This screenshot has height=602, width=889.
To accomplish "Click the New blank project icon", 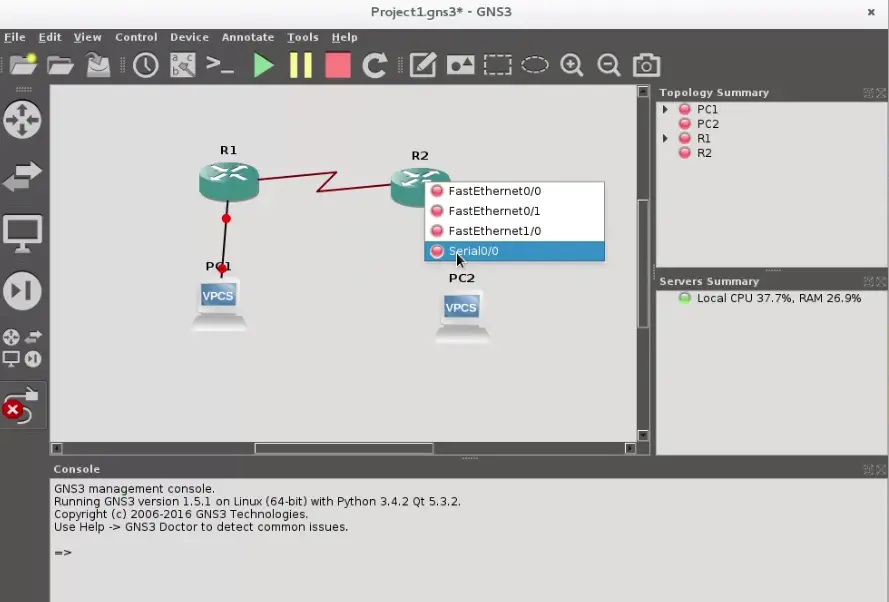I will (x=23, y=65).
